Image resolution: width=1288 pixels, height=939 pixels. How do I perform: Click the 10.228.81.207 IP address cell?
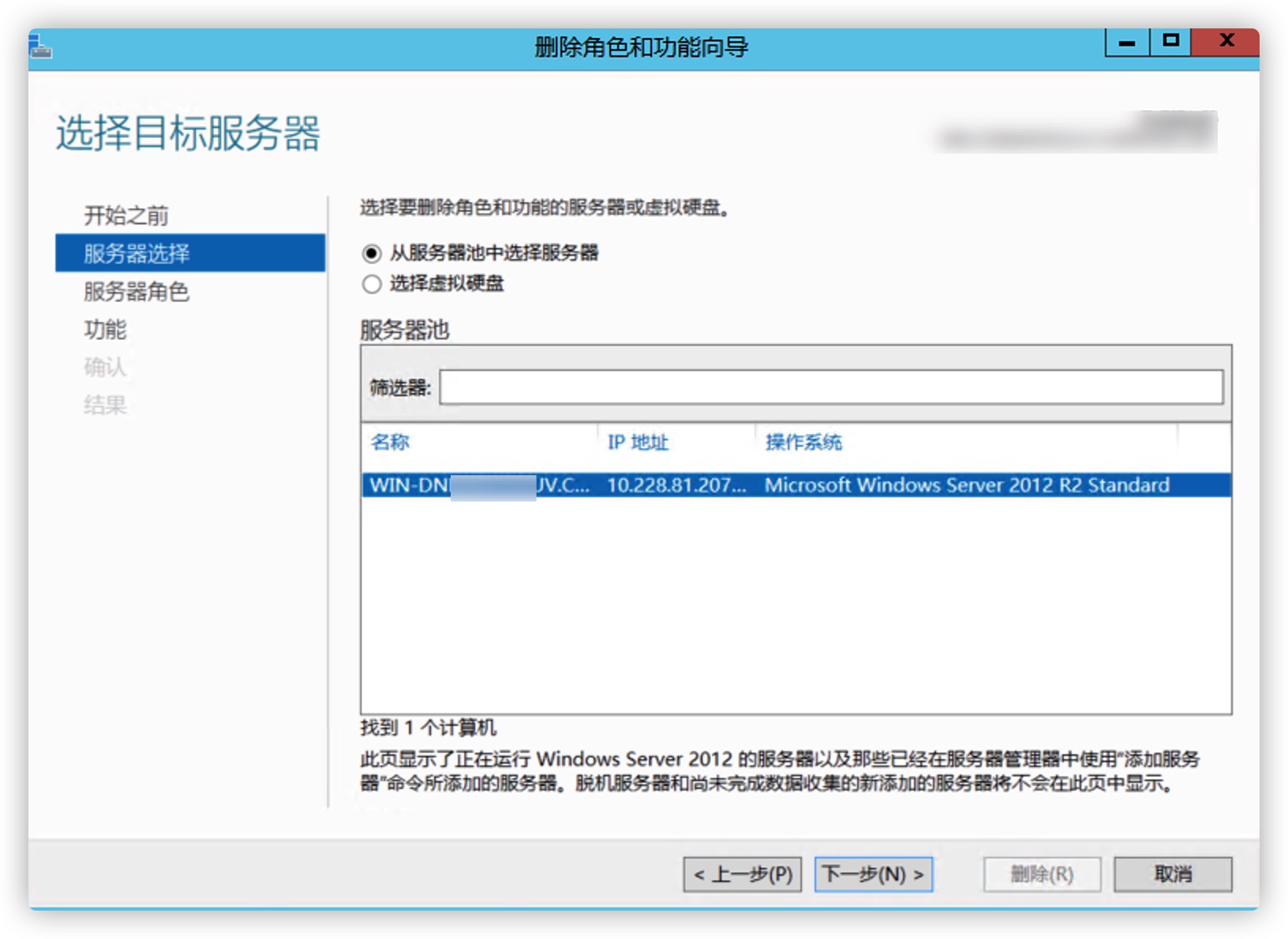click(676, 485)
